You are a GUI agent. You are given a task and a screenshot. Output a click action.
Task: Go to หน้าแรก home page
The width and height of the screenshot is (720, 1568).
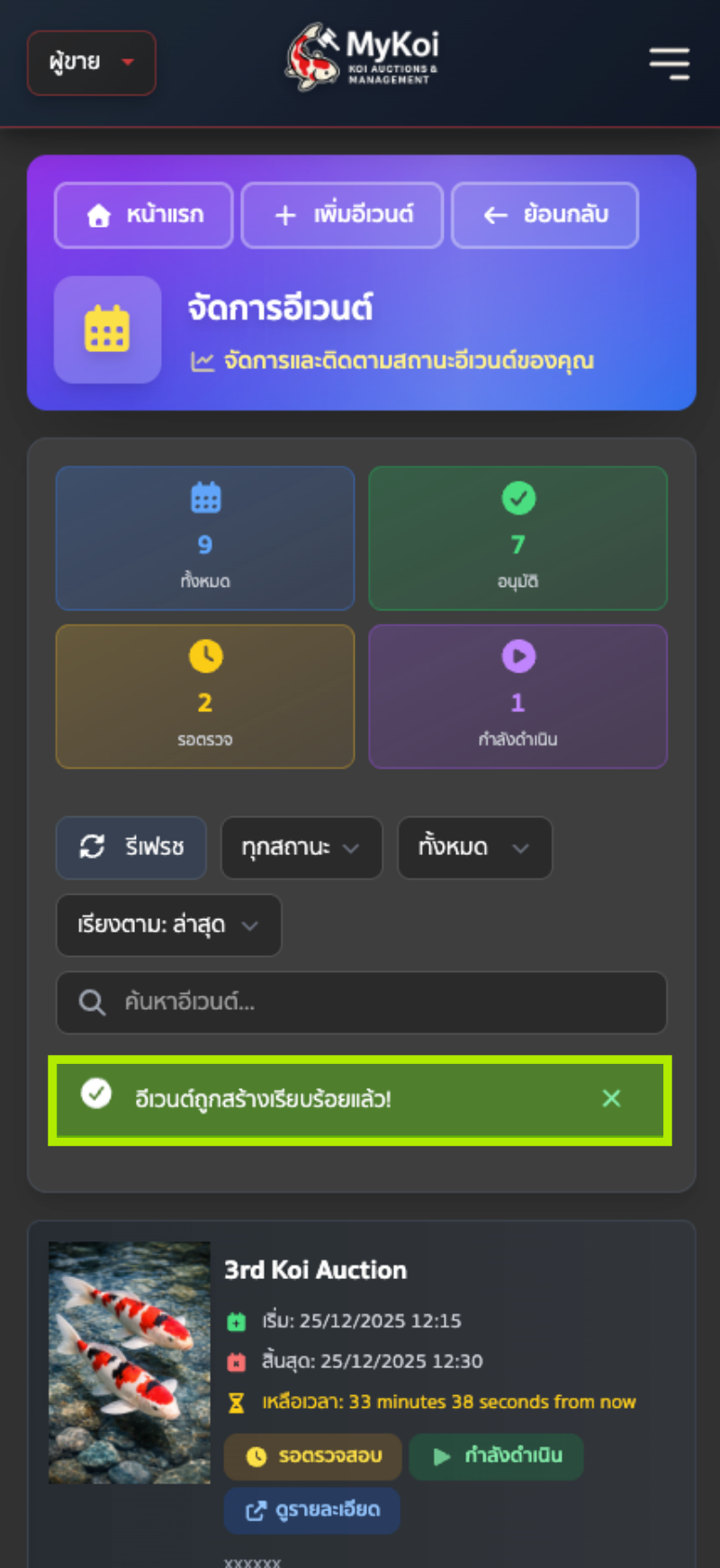[x=144, y=215]
